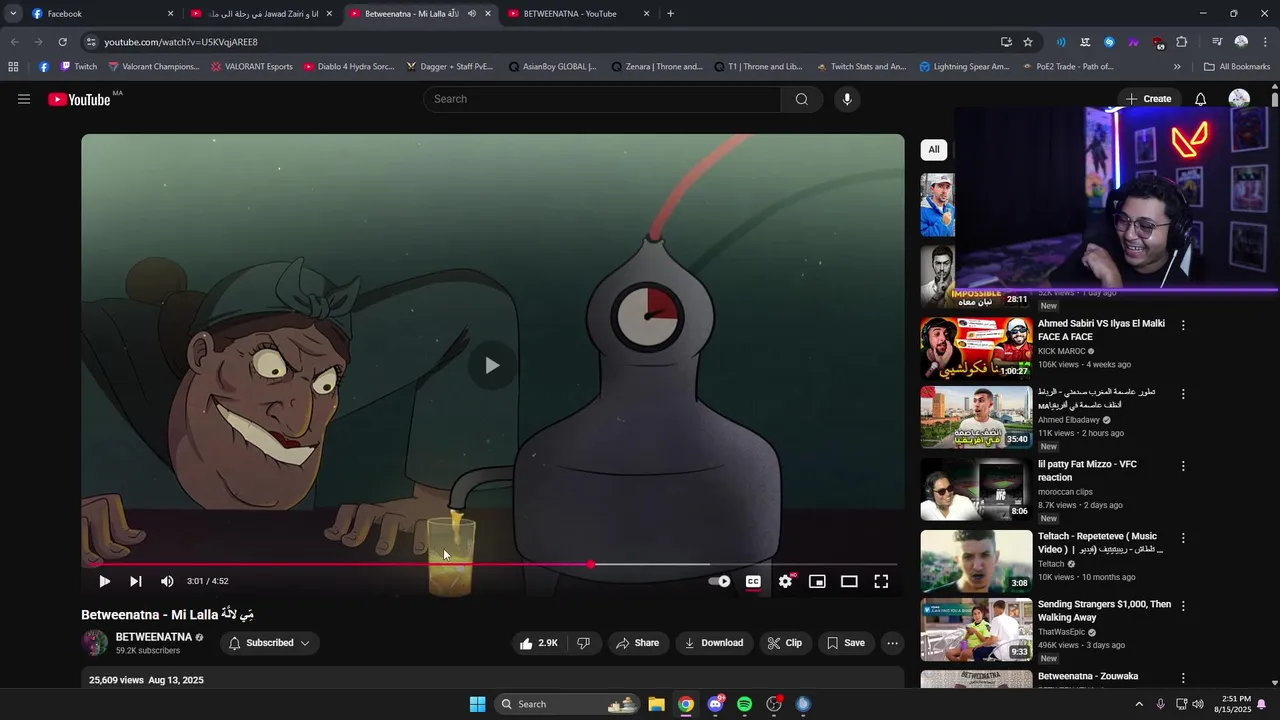This screenshot has height=720, width=1280.
Task: Create a Clip from the video
Action: click(x=785, y=643)
